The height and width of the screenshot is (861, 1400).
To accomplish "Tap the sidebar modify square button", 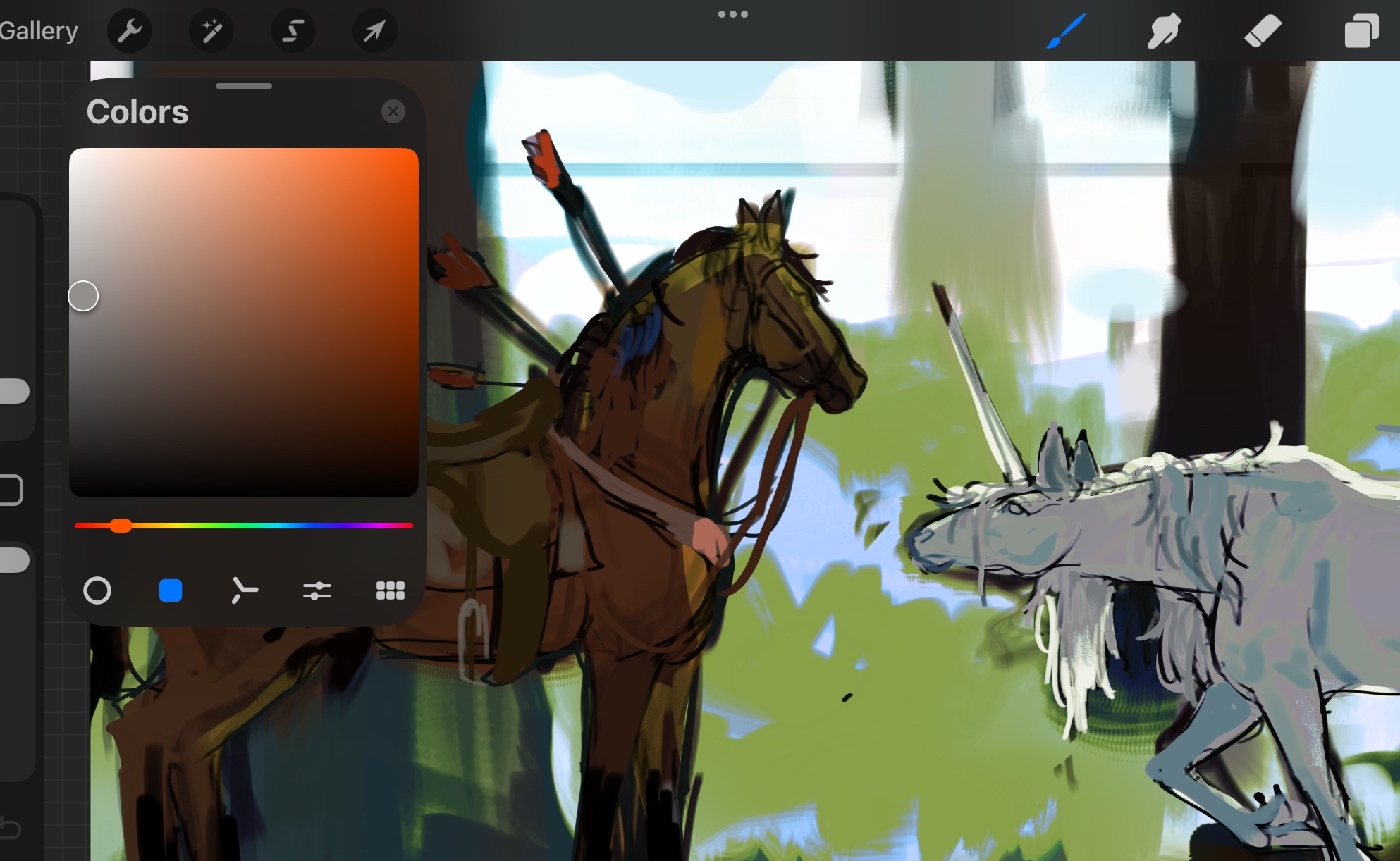I will click(x=10, y=490).
